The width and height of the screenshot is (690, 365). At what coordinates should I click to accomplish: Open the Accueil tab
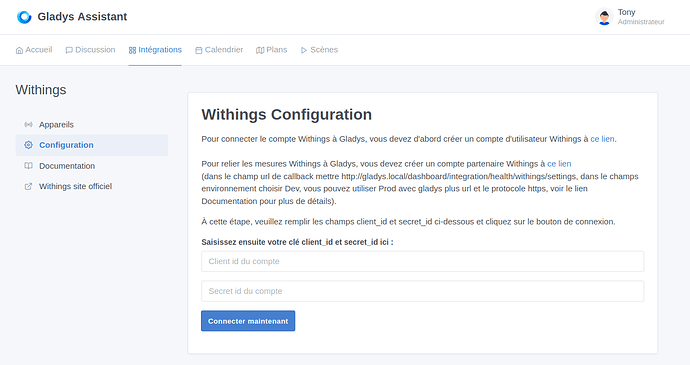pos(34,50)
